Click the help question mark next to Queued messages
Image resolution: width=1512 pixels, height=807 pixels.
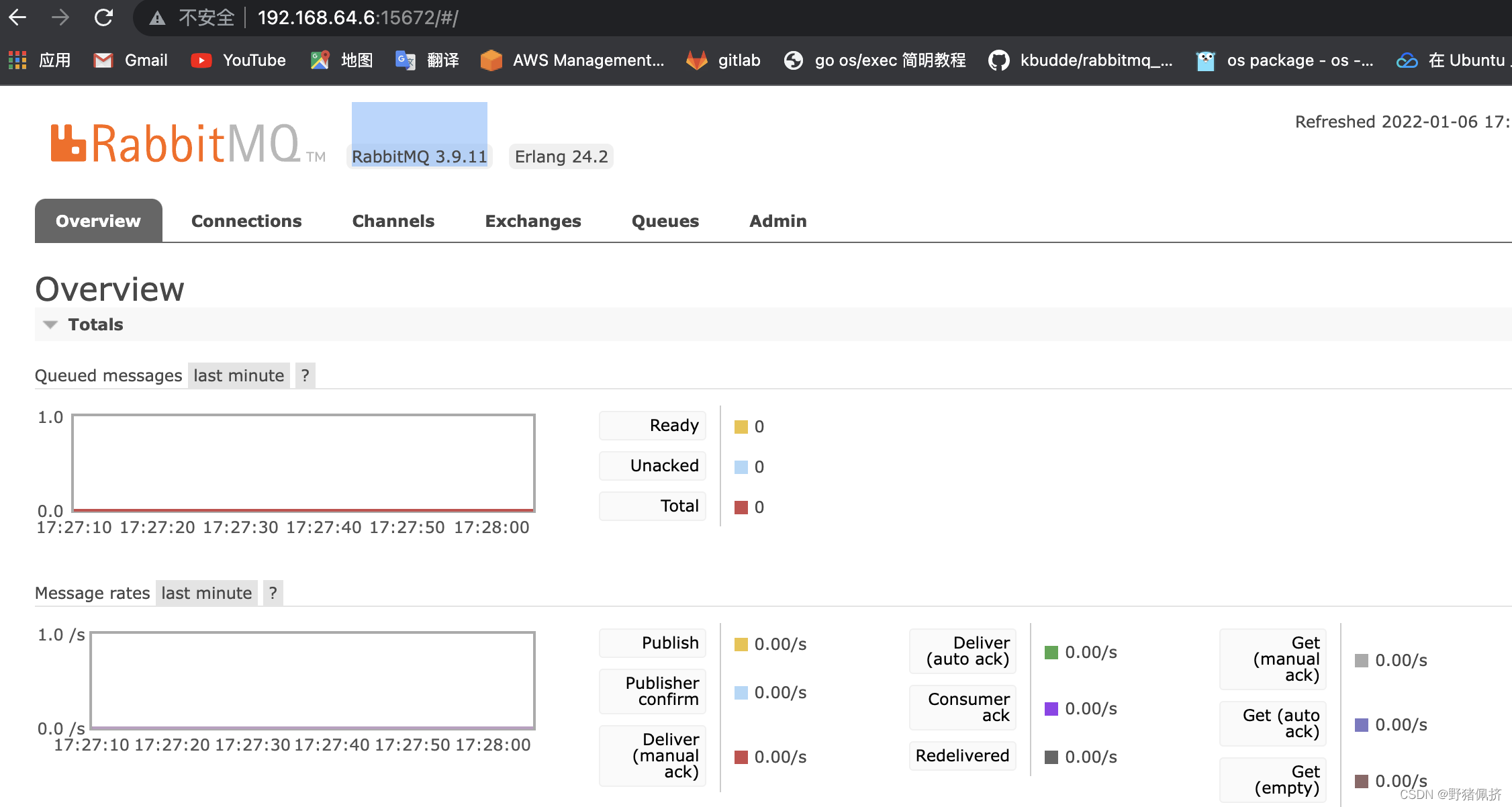tap(305, 375)
